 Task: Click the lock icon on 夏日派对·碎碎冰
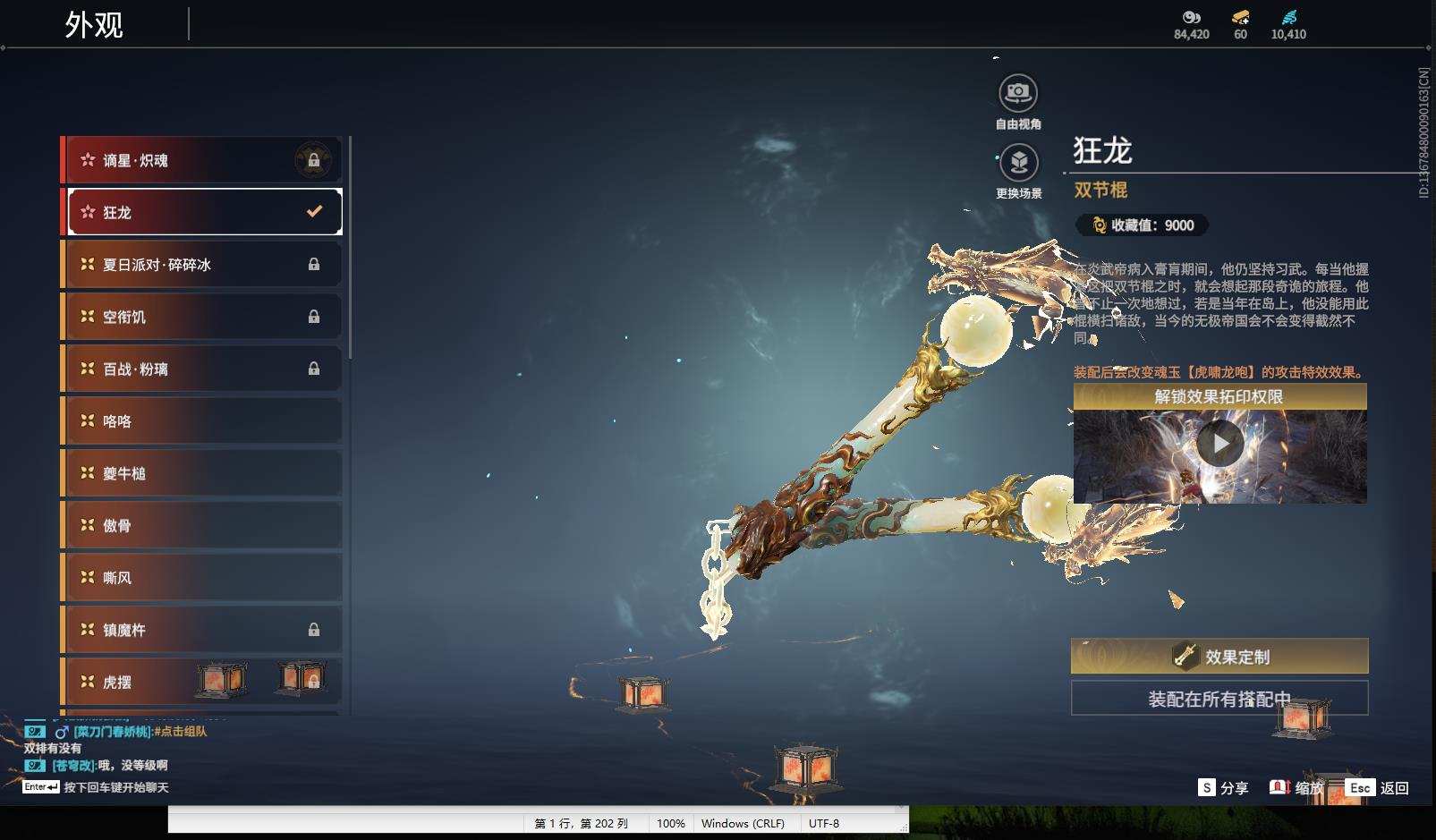314,264
